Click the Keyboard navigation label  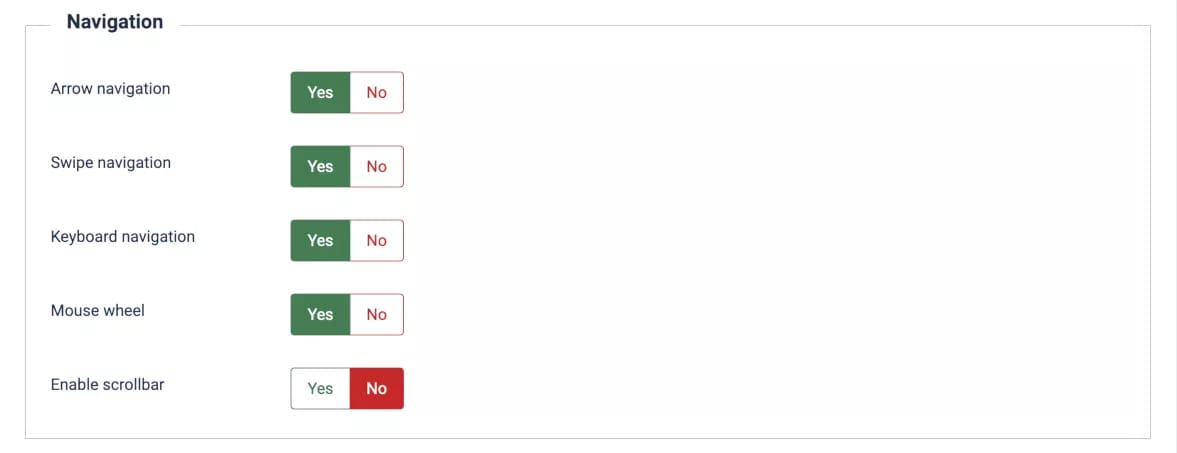[x=122, y=237]
